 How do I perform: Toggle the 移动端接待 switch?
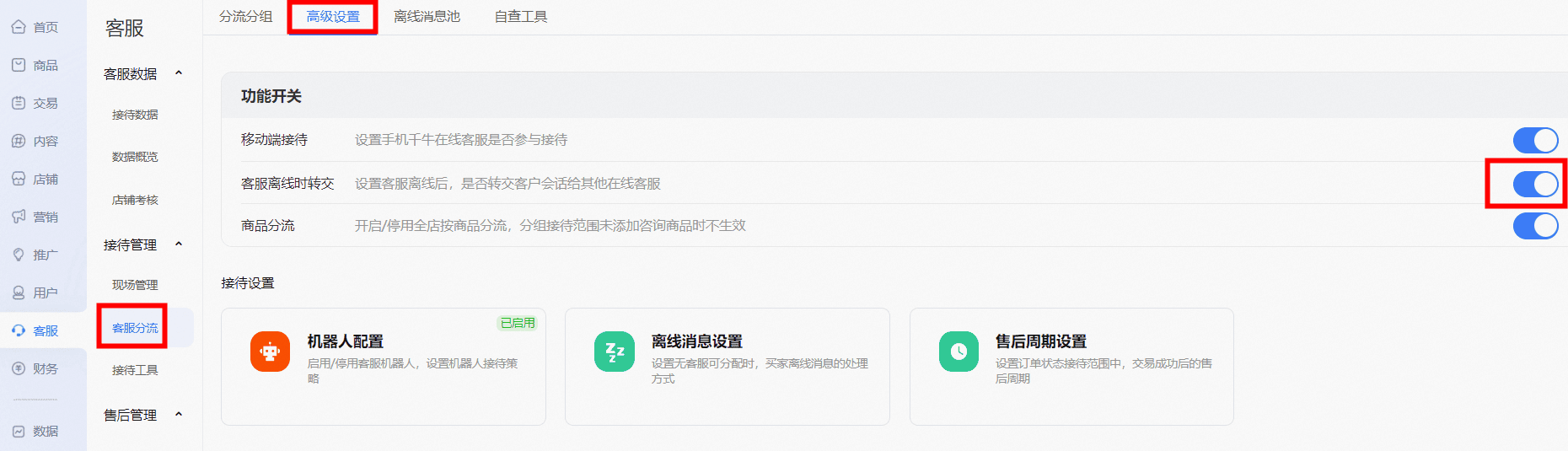1535,140
